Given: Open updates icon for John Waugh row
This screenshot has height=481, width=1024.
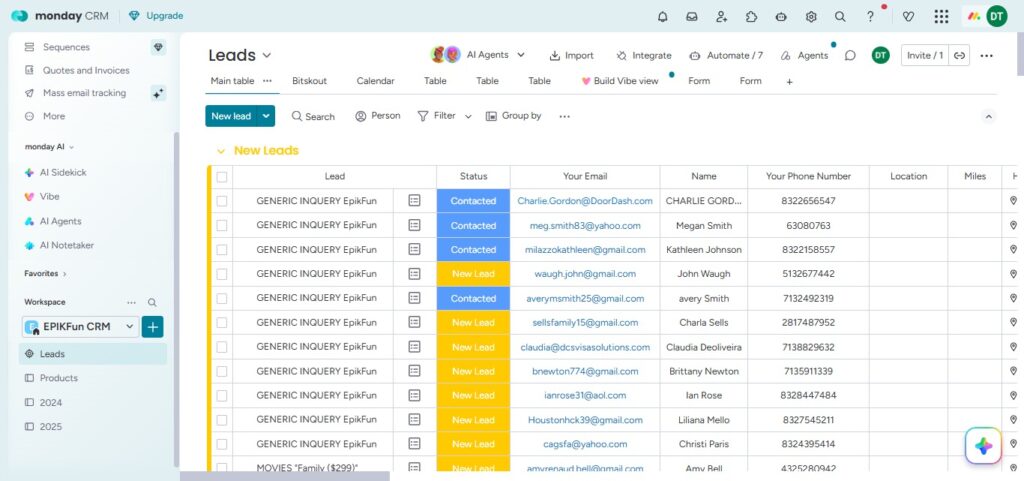Looking at the screenshot, I should click(x=414, y=273).
